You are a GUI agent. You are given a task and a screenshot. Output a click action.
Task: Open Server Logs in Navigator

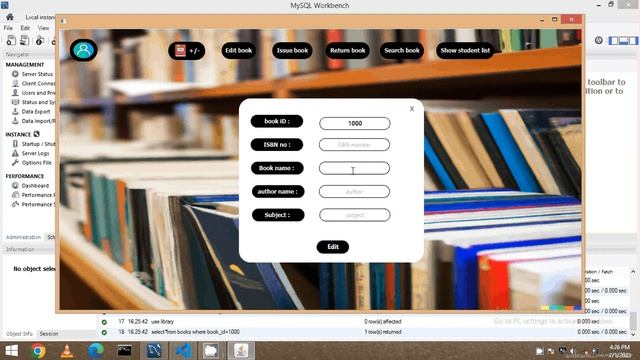[x=31, y=153]
